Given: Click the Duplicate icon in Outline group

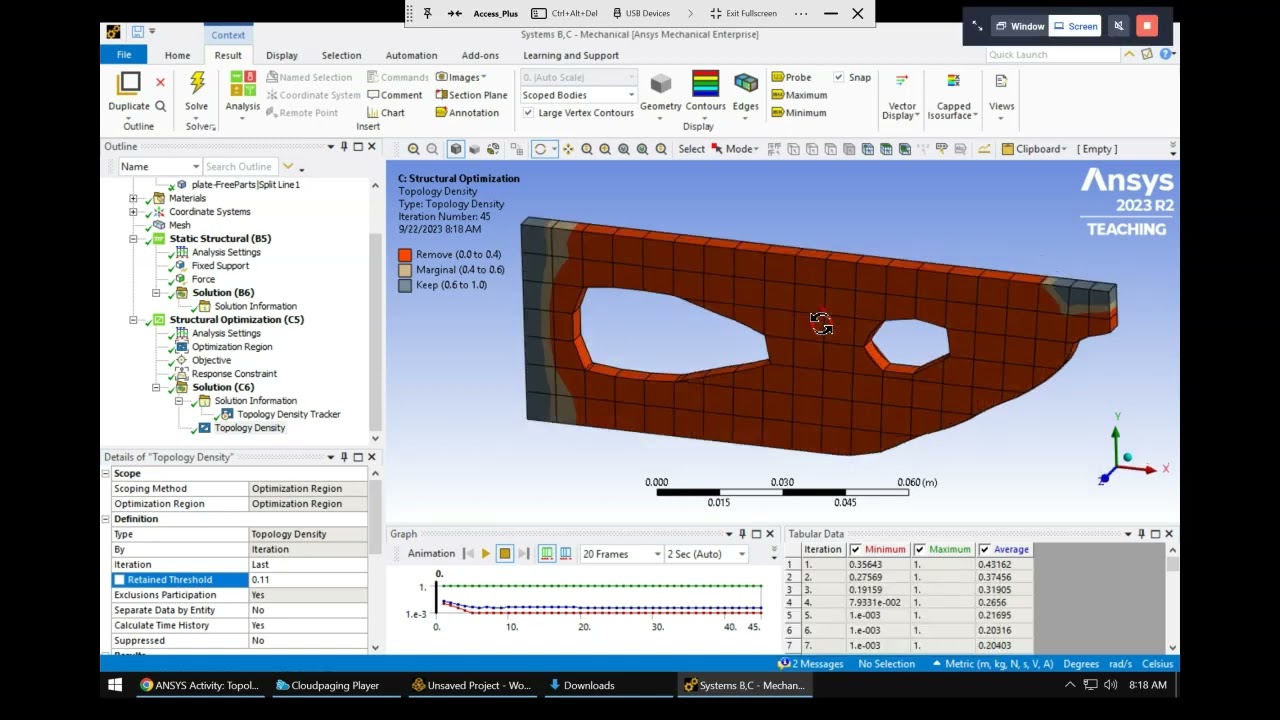Looking at the screenshot, I should (x=129, y=83).
